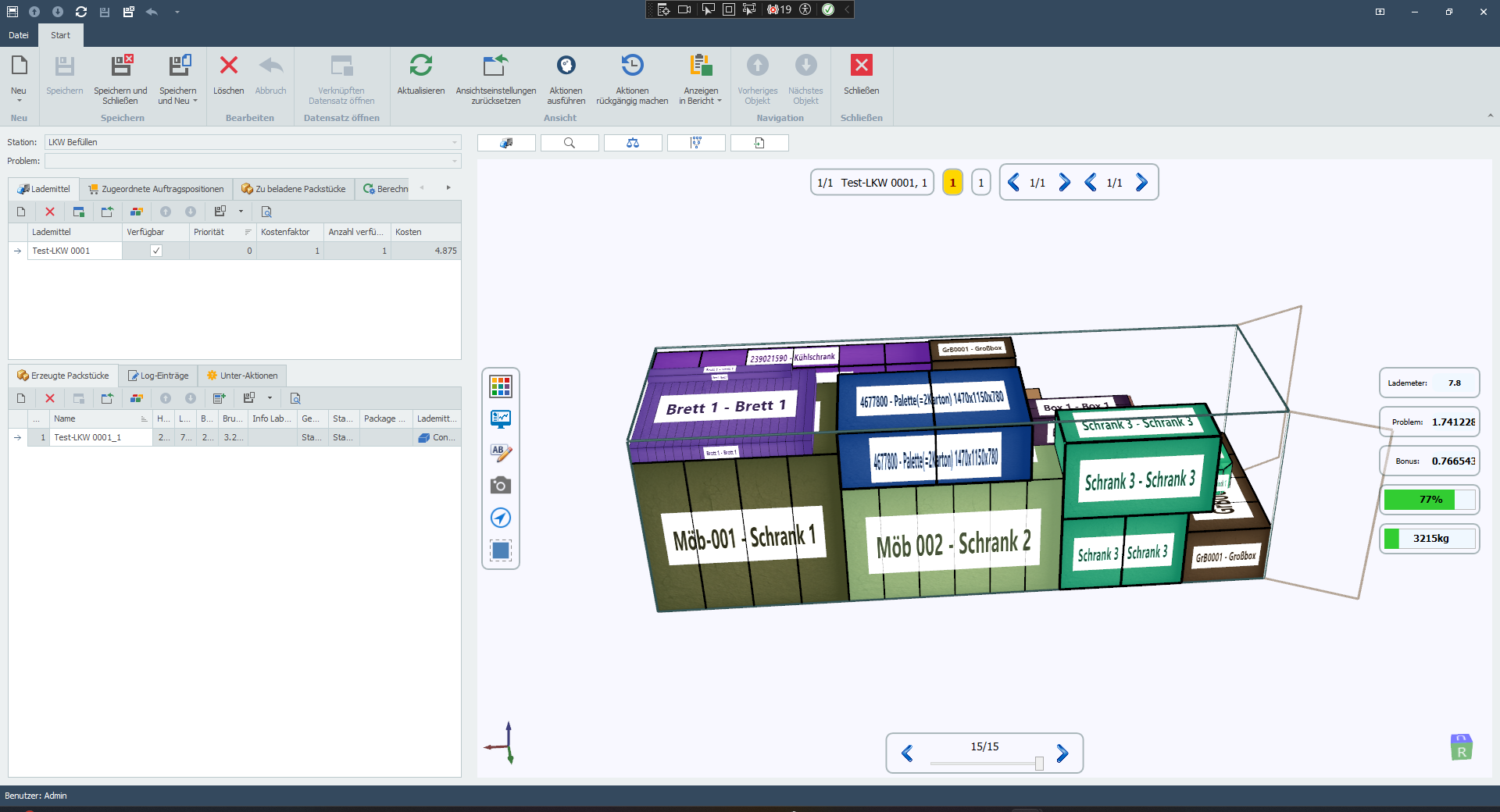The width and height of the screenshot is (1500, 812).
Task: Click Löschen red X in ribbon
Action: tap(228, 66)
